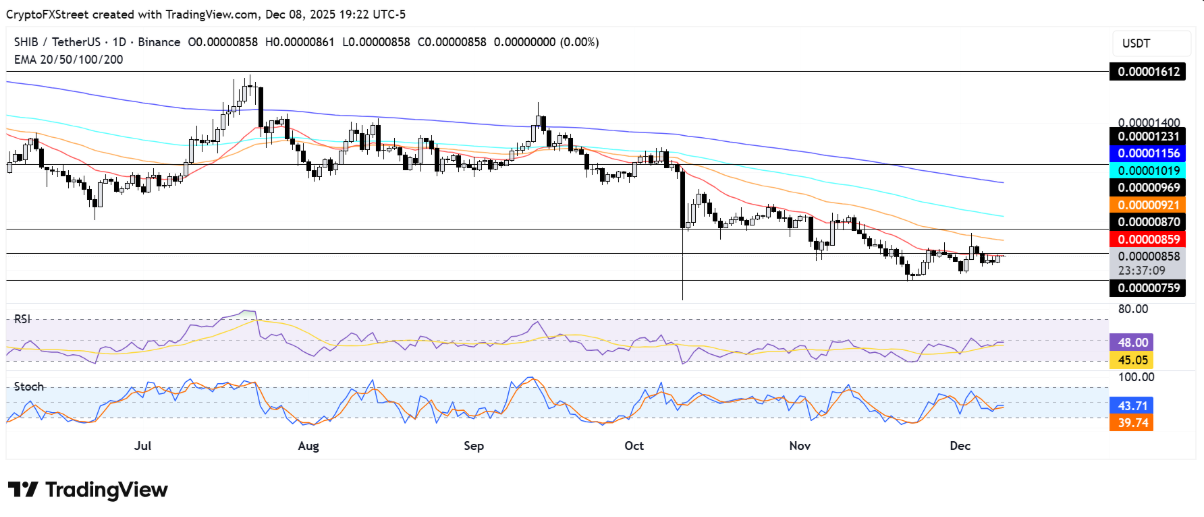
Task: Click the red 0.00000859 EMA price tag
Action: tap(1150, 239)
